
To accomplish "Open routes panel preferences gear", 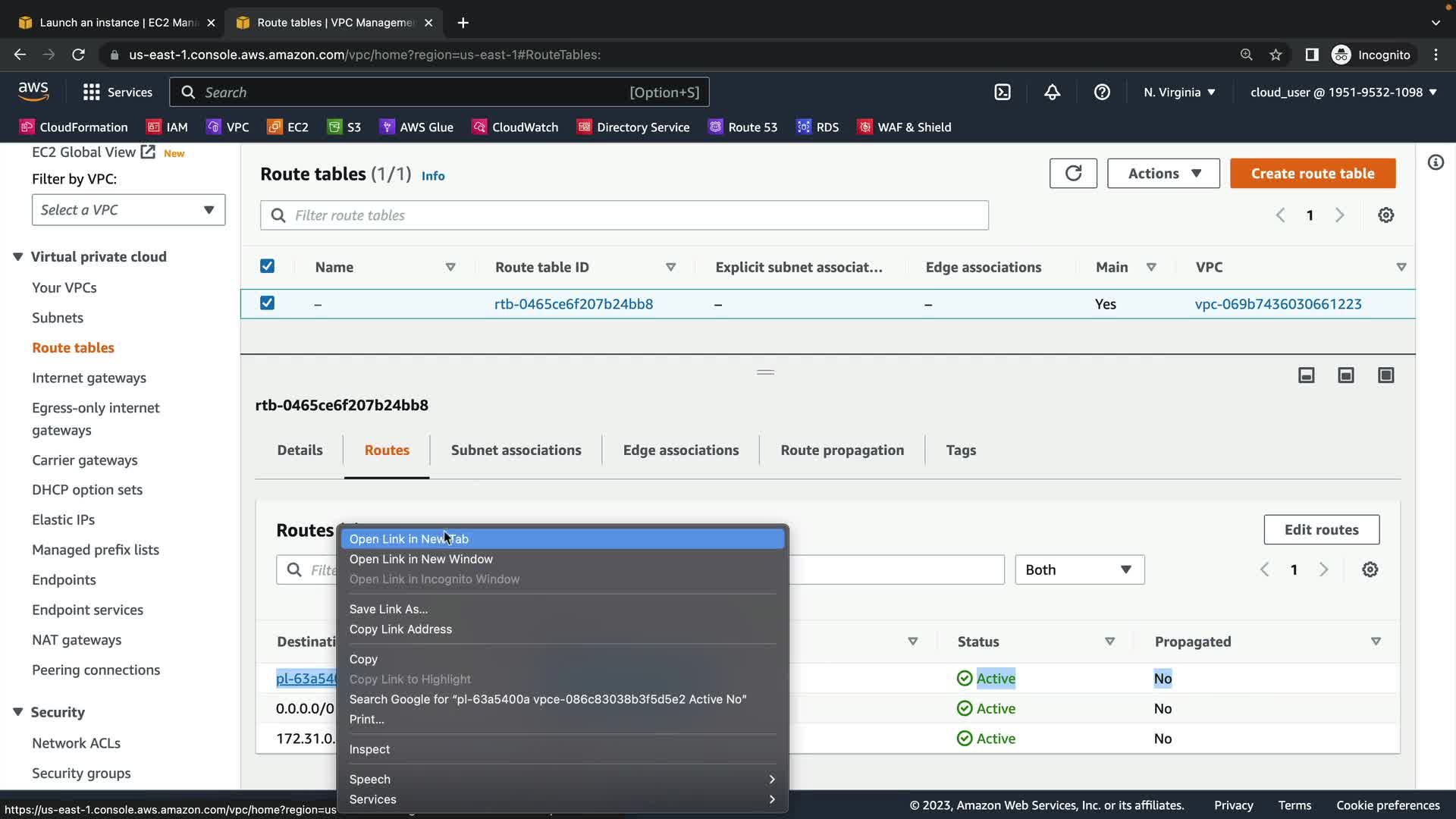I will tap(1370, 570).
